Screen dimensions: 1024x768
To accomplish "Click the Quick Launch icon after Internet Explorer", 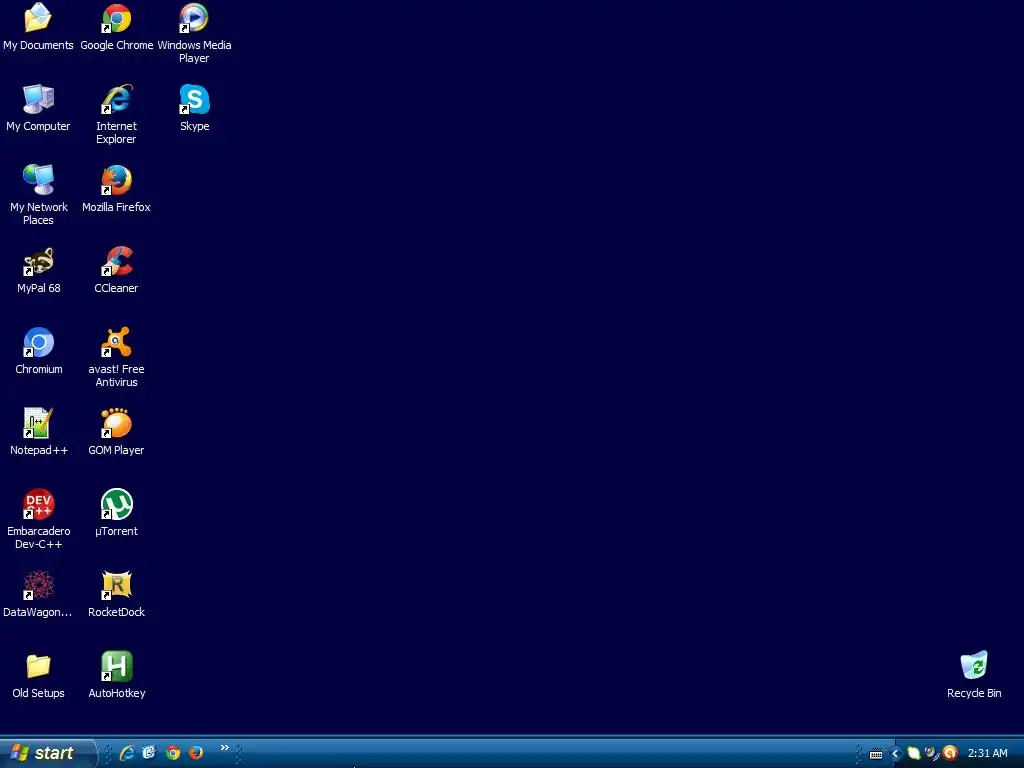I will (150, 753).
